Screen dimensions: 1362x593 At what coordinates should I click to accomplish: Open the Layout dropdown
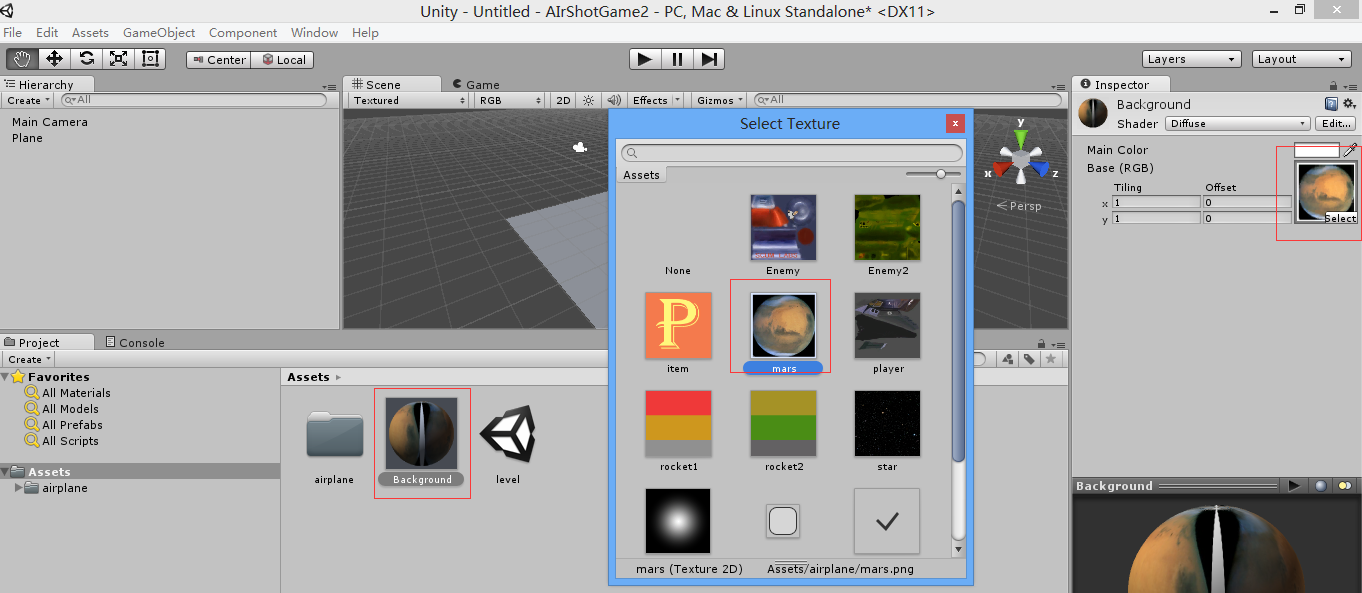pos(1302,59)
